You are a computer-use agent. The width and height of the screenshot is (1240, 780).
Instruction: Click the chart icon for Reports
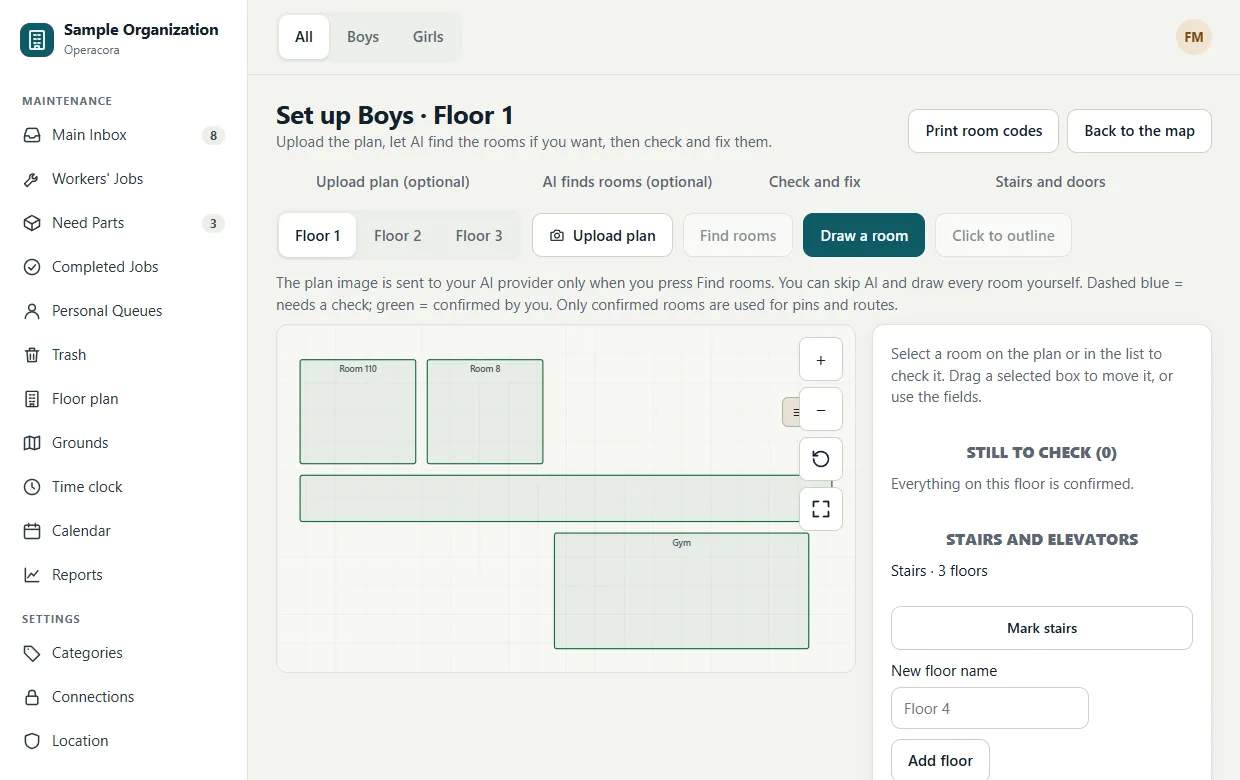pos(32,575)
